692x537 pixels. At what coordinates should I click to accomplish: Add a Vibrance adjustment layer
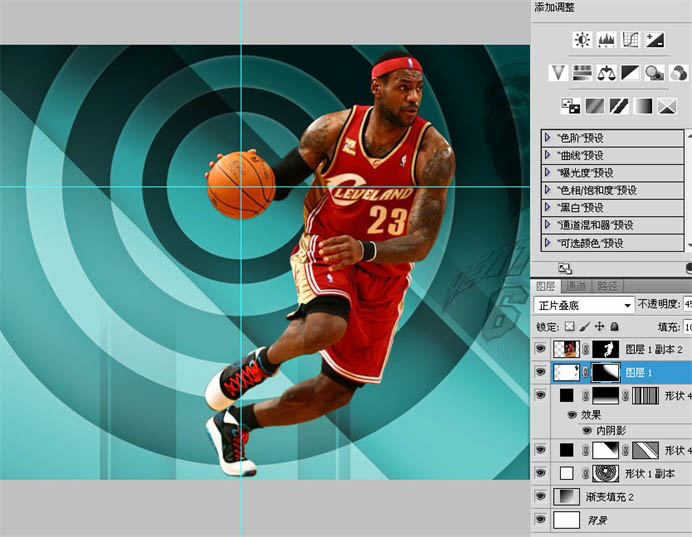point(558,72)
